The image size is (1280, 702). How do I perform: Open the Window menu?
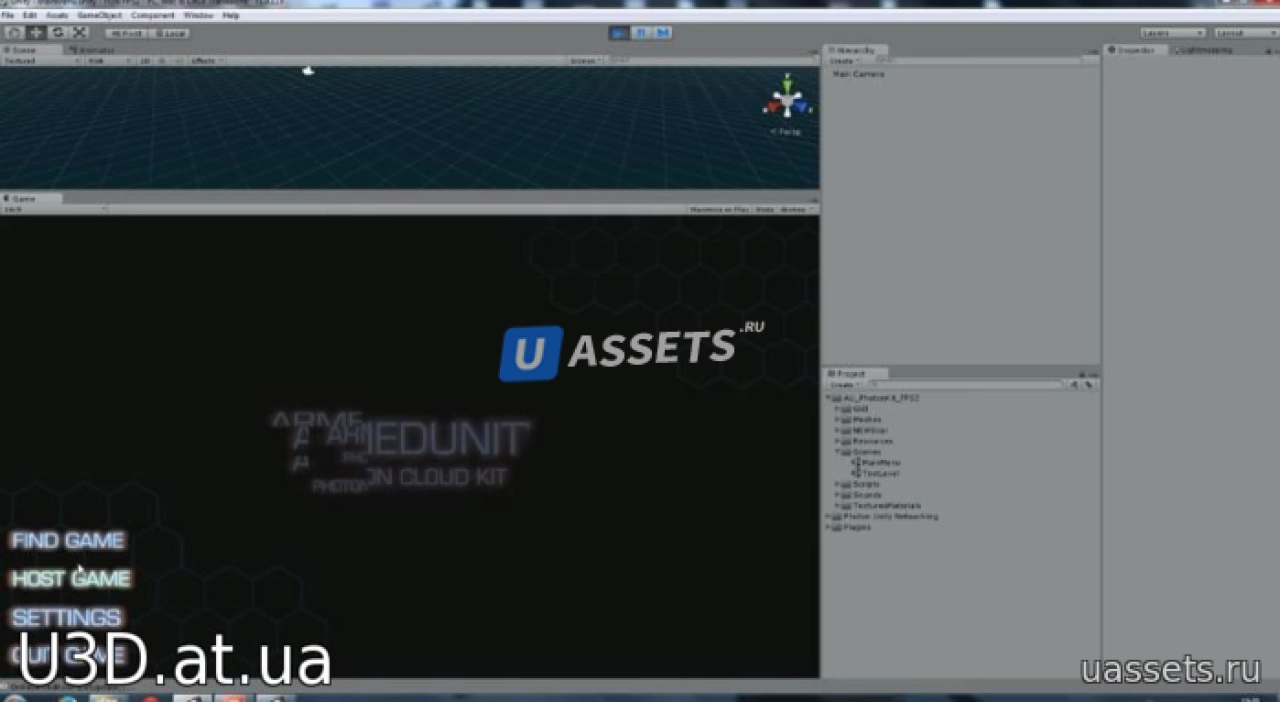tap(198, 16)
